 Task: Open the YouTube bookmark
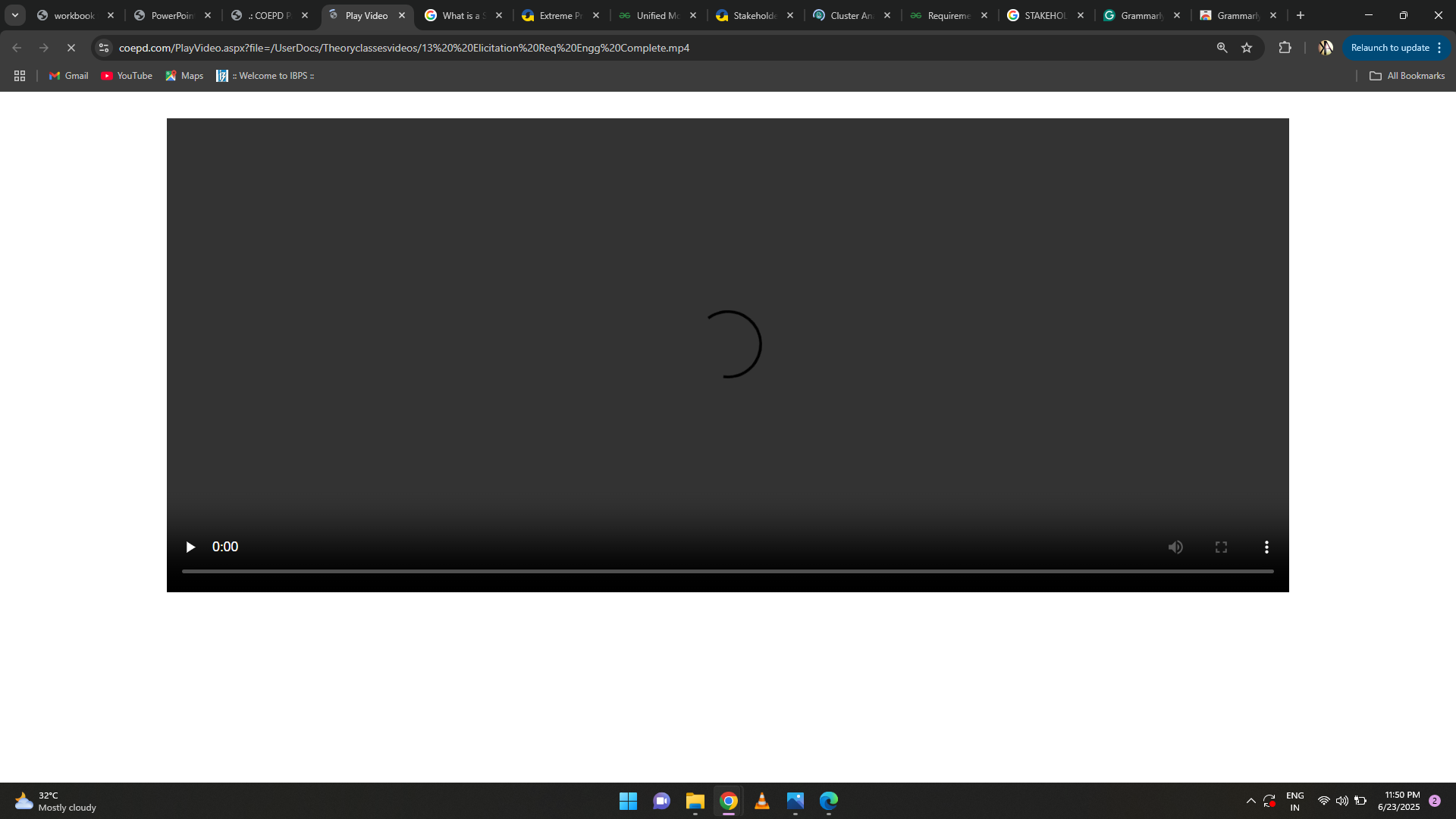pos(127,76)
